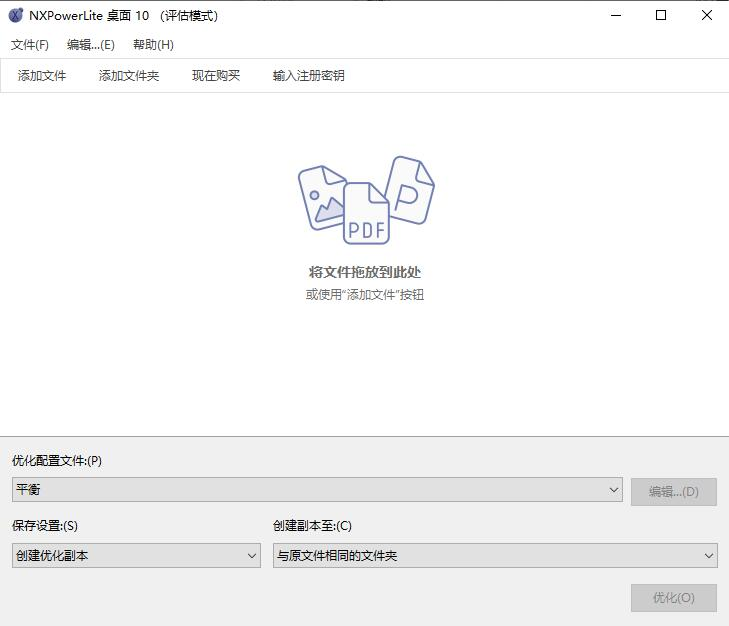This screenshot has height=626, width=729.
Task: Open the 帮助(H) menu
Action: click(153, 45)
